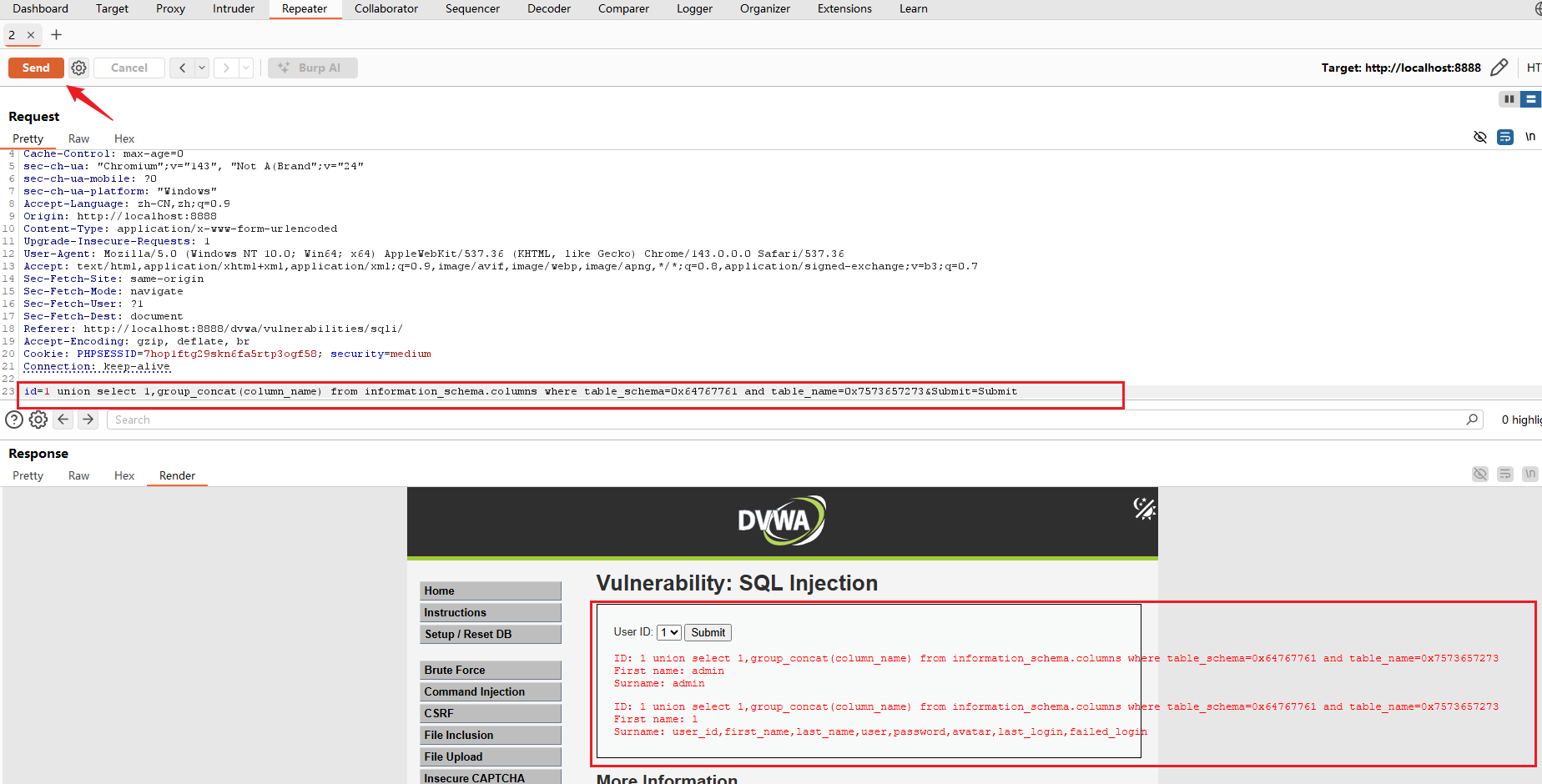
Task: Toggle hide non-printable characters in Request
Action: pos(1480,137)
